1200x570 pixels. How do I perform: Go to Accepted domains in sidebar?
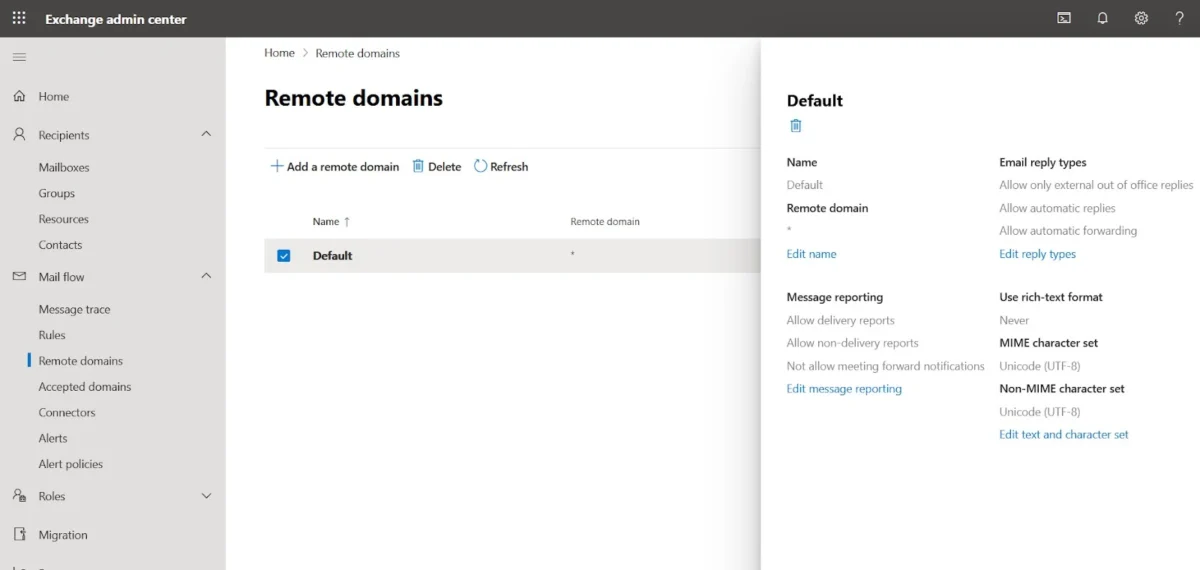85,387
